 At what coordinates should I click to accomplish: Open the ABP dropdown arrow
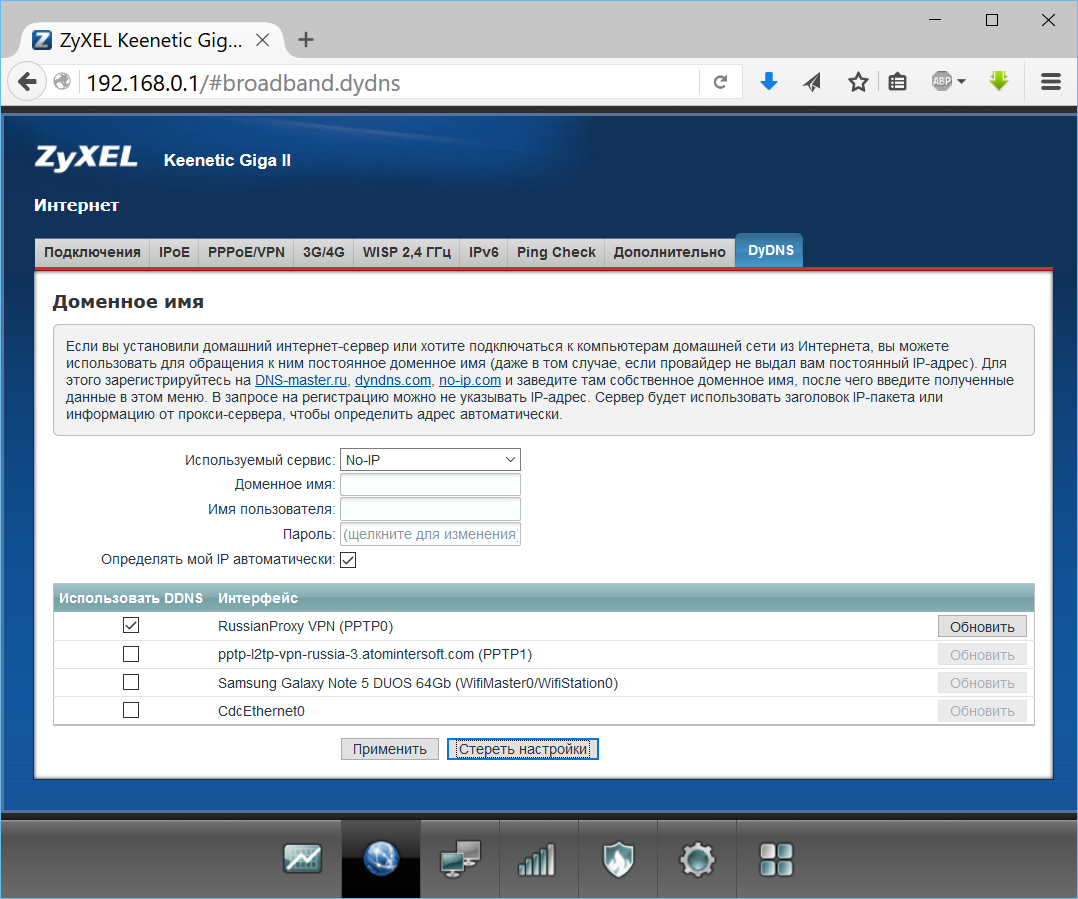pyautogui.click(x=961, y=82)
